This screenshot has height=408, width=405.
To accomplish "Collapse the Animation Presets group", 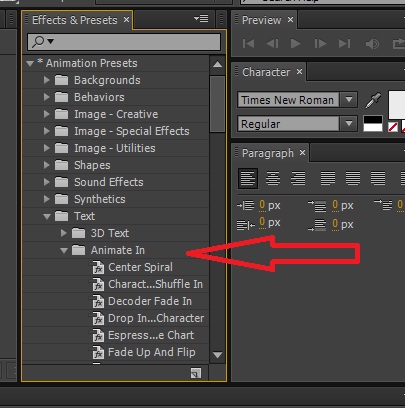I will pyautogui.click(x=30, y=63).
